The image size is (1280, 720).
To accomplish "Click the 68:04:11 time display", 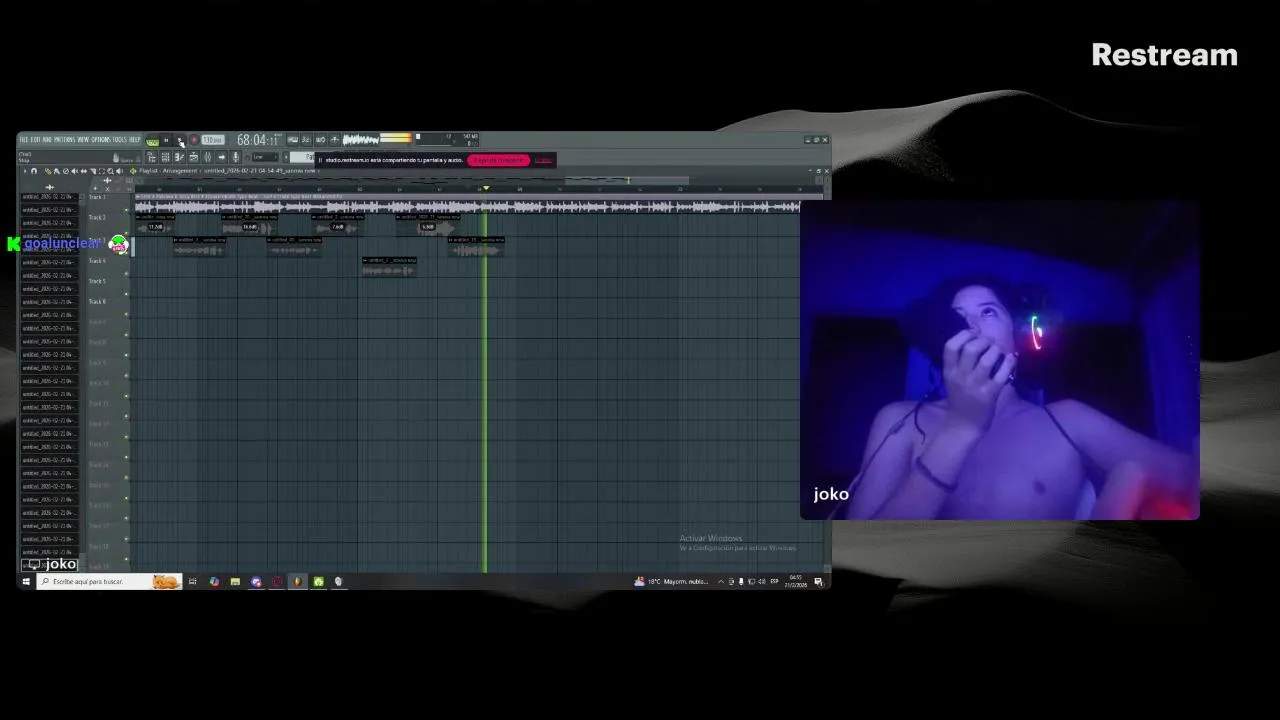I will coord(258,140).
